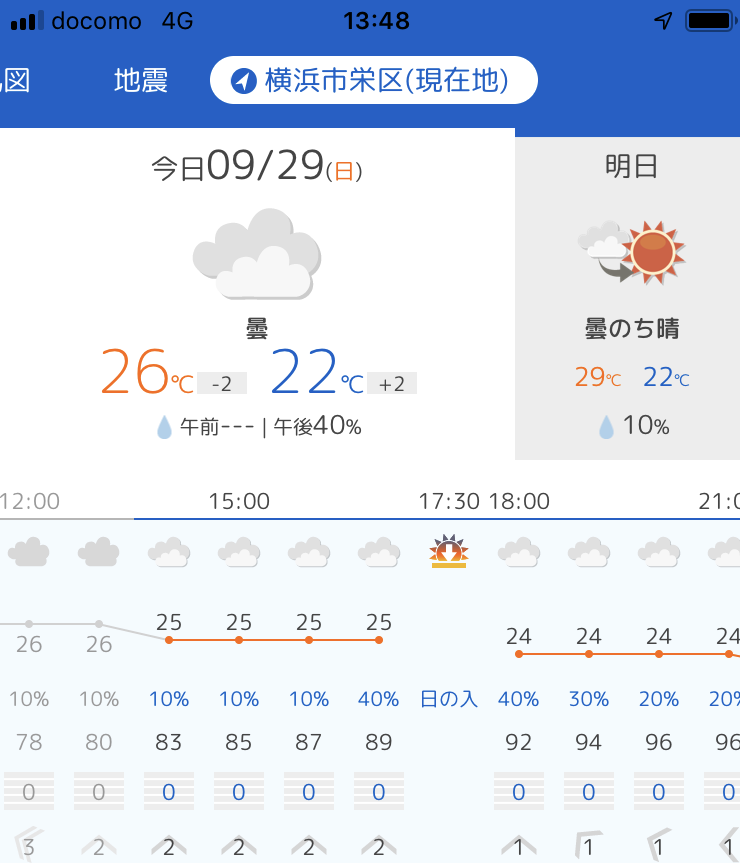Viewport: 740px width, 863px height.
Task: Tap the large cloudy weather icon for today
Action: pyautogui.click(x=257, y=253)
